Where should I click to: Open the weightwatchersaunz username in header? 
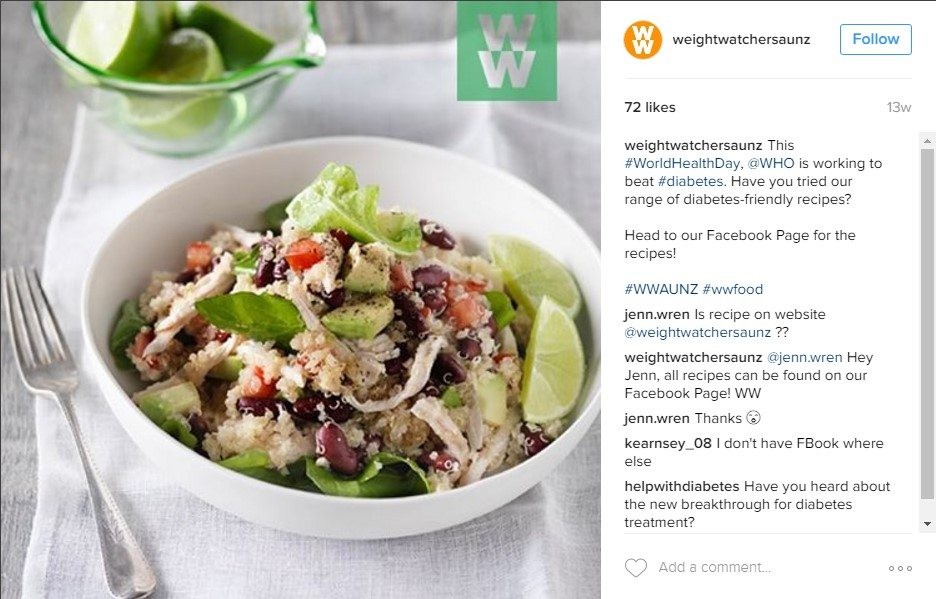point(741,39)
